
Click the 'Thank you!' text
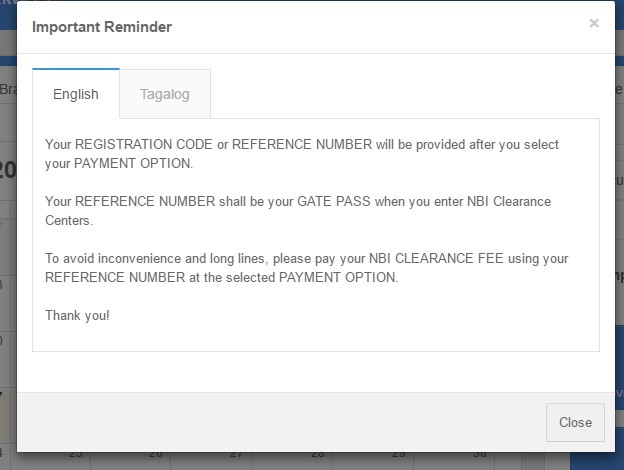tap(77, 315)
